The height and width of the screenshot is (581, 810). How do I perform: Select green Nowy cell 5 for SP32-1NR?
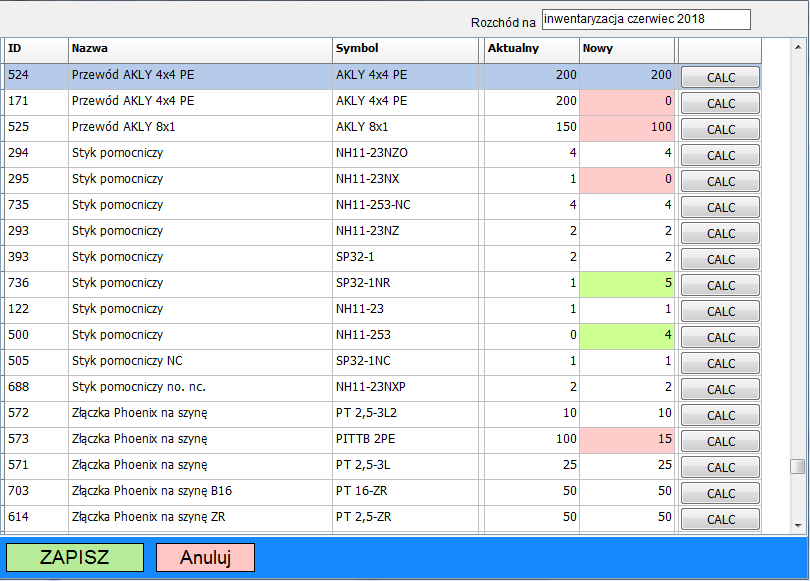(627, 285)
